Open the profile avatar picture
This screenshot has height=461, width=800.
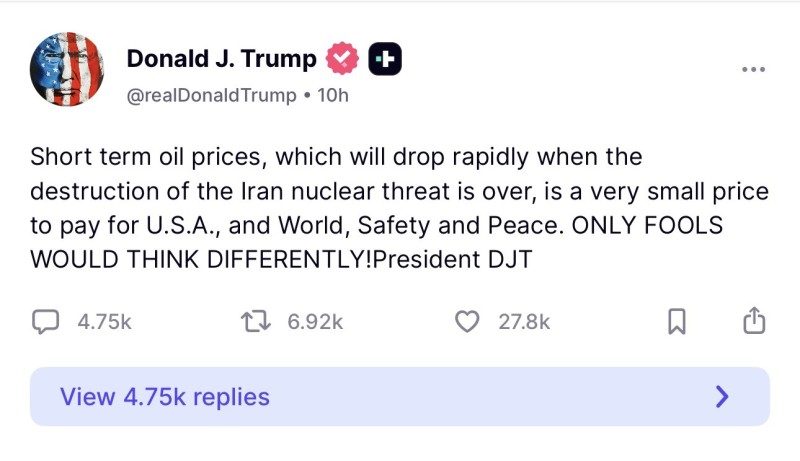pos(68,69)
